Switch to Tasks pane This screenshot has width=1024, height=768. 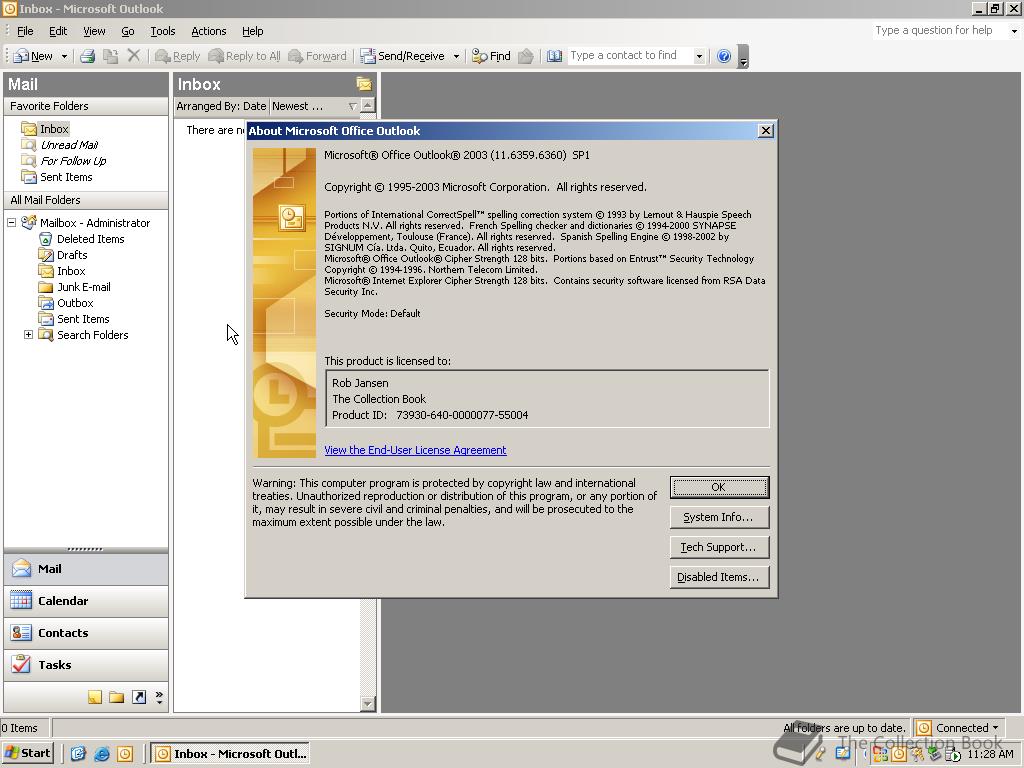tap(86, 665)
